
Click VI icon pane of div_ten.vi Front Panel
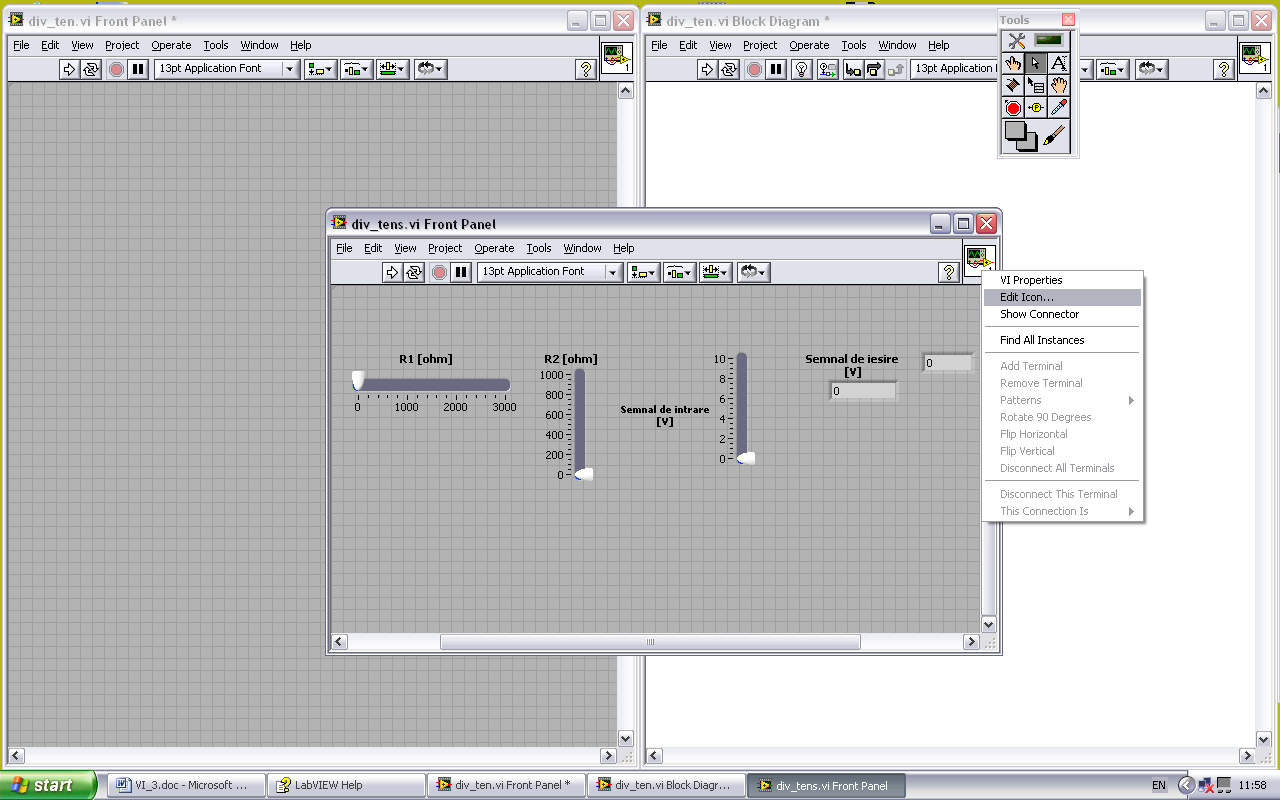[x=616, y=57]
